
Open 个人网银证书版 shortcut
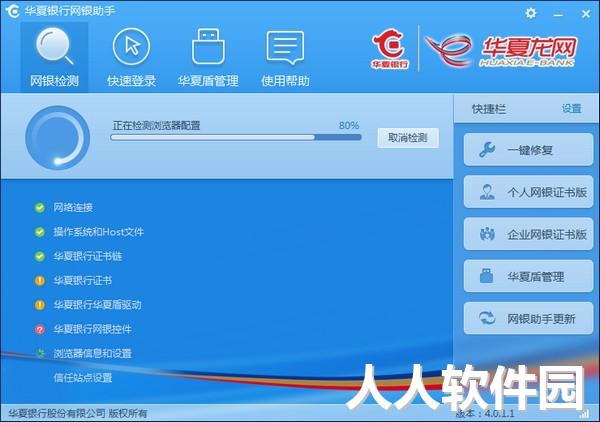point(528,192)
